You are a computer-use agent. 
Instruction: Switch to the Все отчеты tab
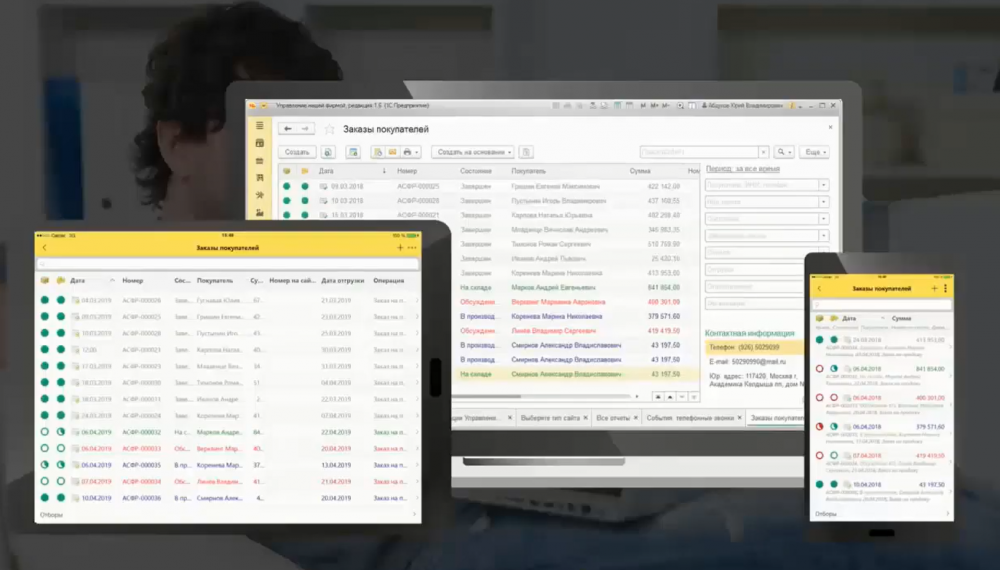pos(614,418)
